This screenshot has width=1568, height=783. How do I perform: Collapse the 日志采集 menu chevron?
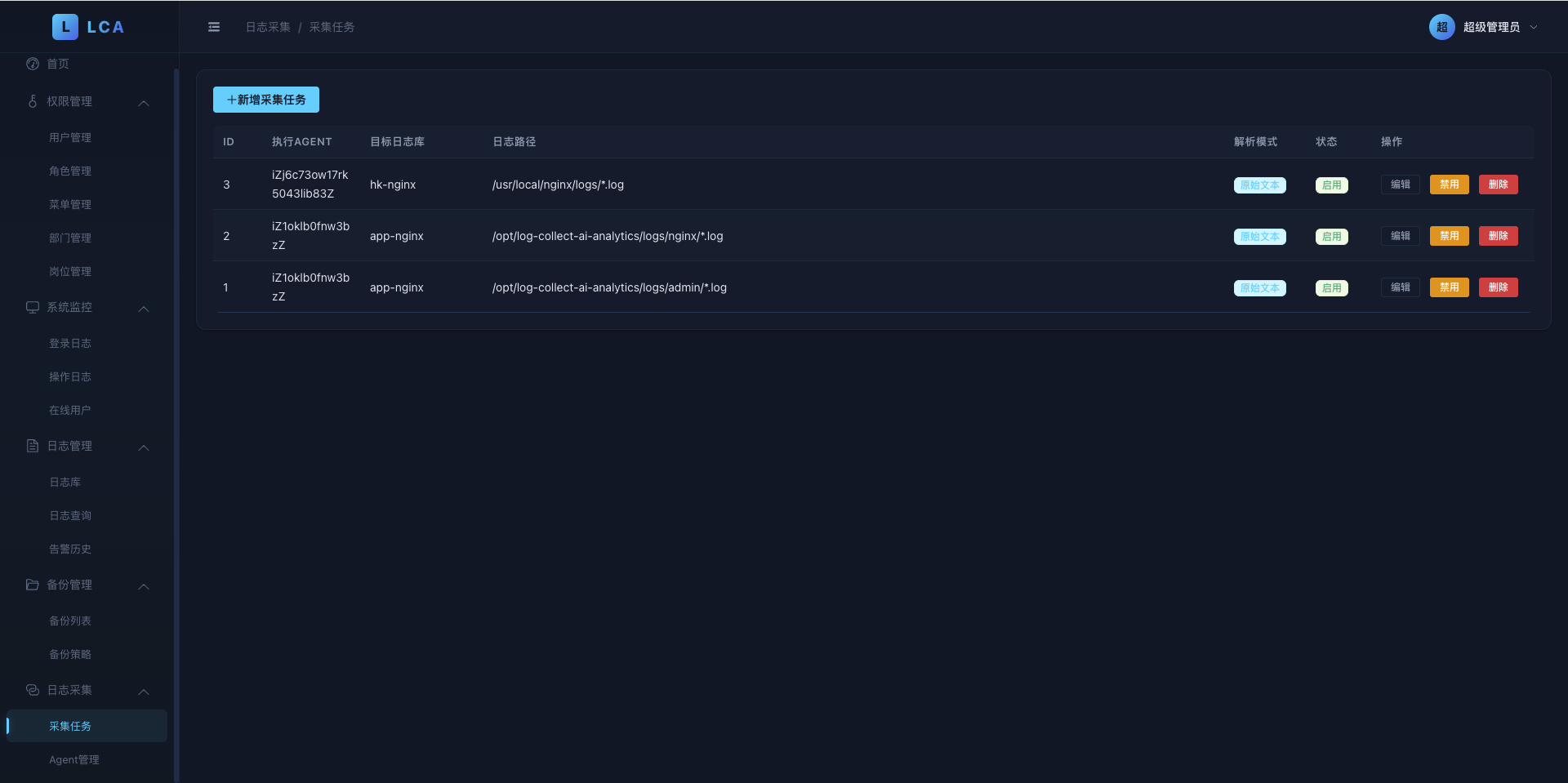point(144,692)
